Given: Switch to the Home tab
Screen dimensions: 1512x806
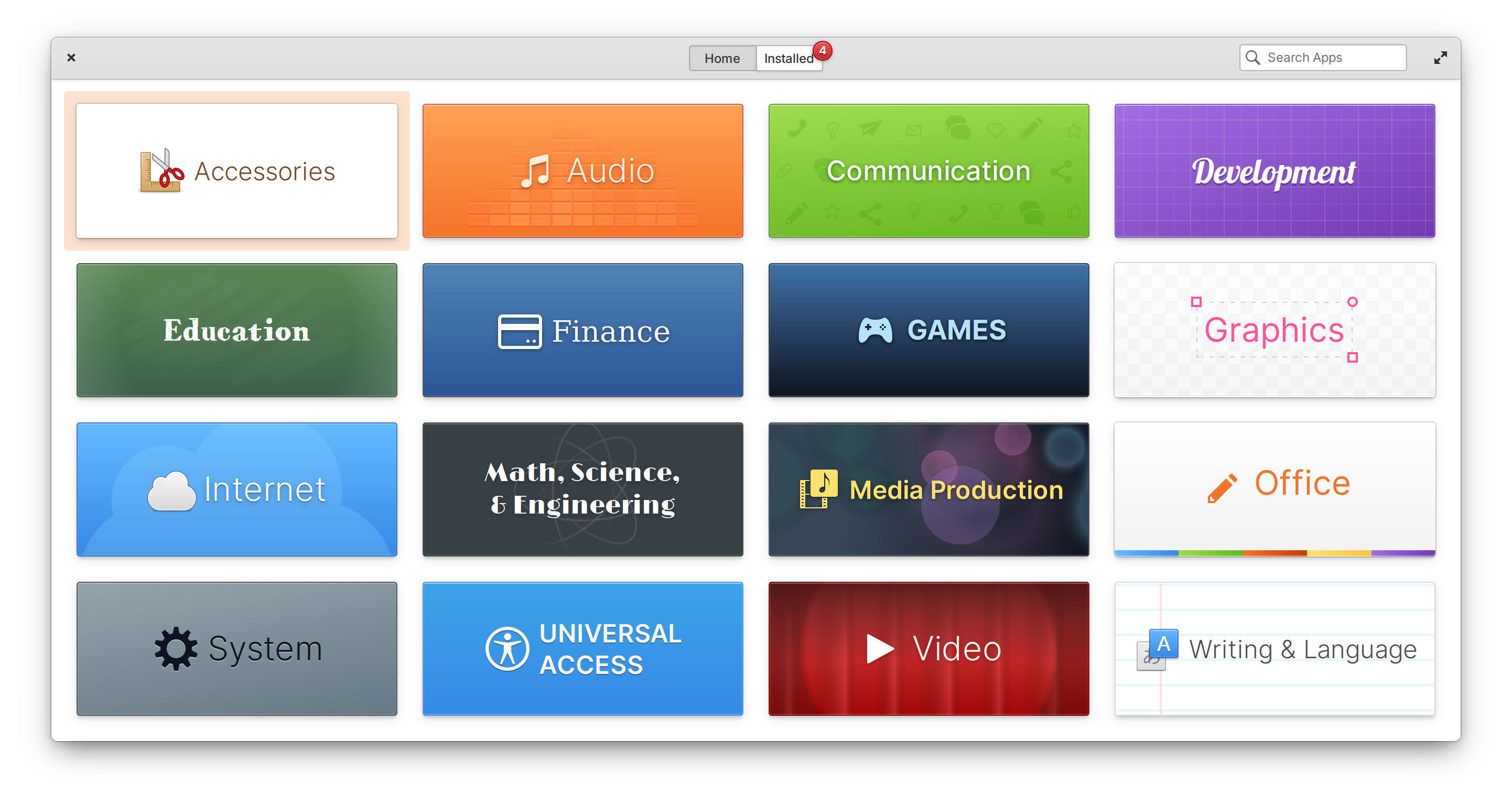Looking at the screenshot, I should (x=722, y=58).
